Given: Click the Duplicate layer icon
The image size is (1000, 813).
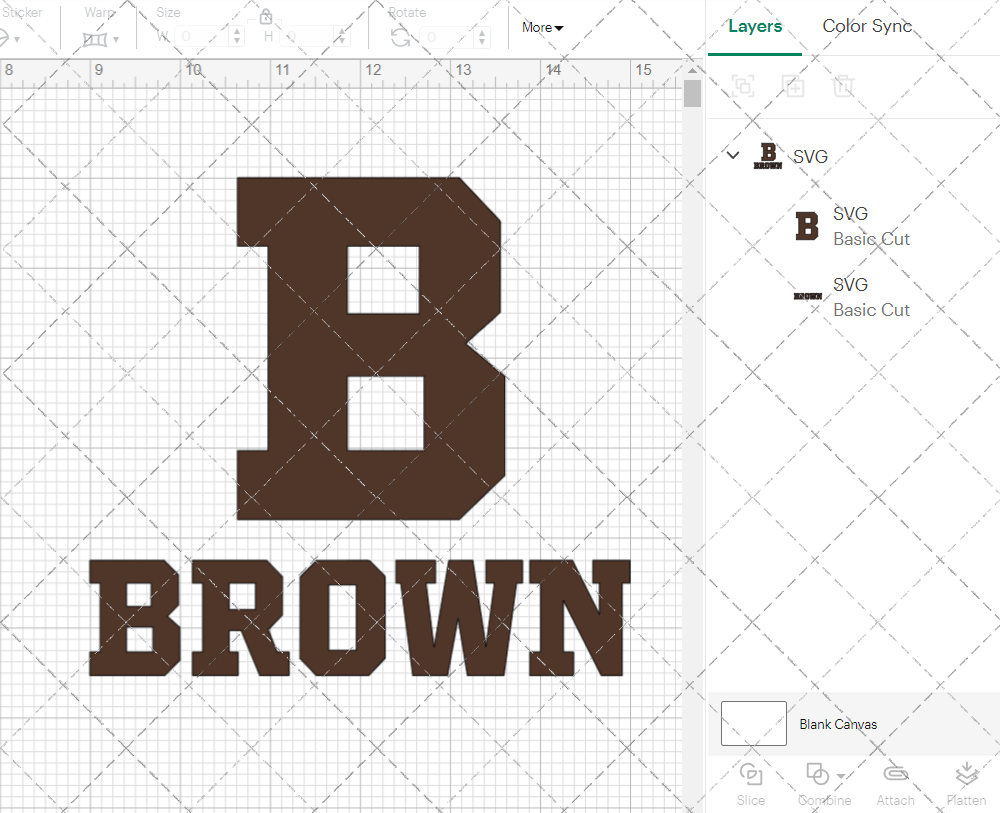Looking at the screenshot, I should coord(793,86).
